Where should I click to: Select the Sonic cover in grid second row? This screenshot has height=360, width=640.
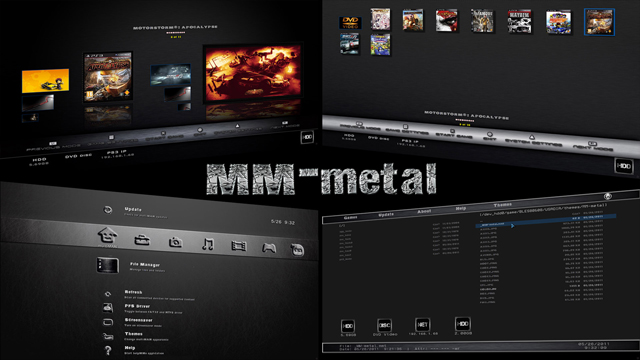(x=380, y=44)
